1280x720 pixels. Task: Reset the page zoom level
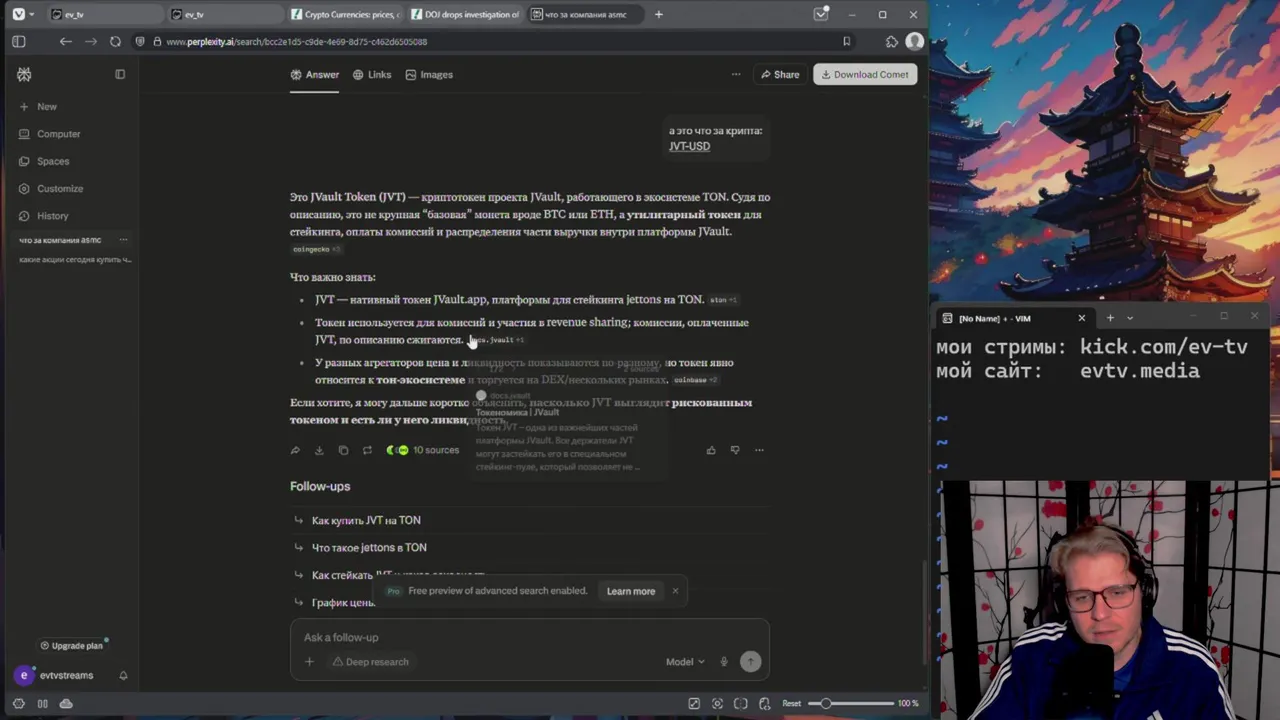pyautogui.click(x=791, y=703)
